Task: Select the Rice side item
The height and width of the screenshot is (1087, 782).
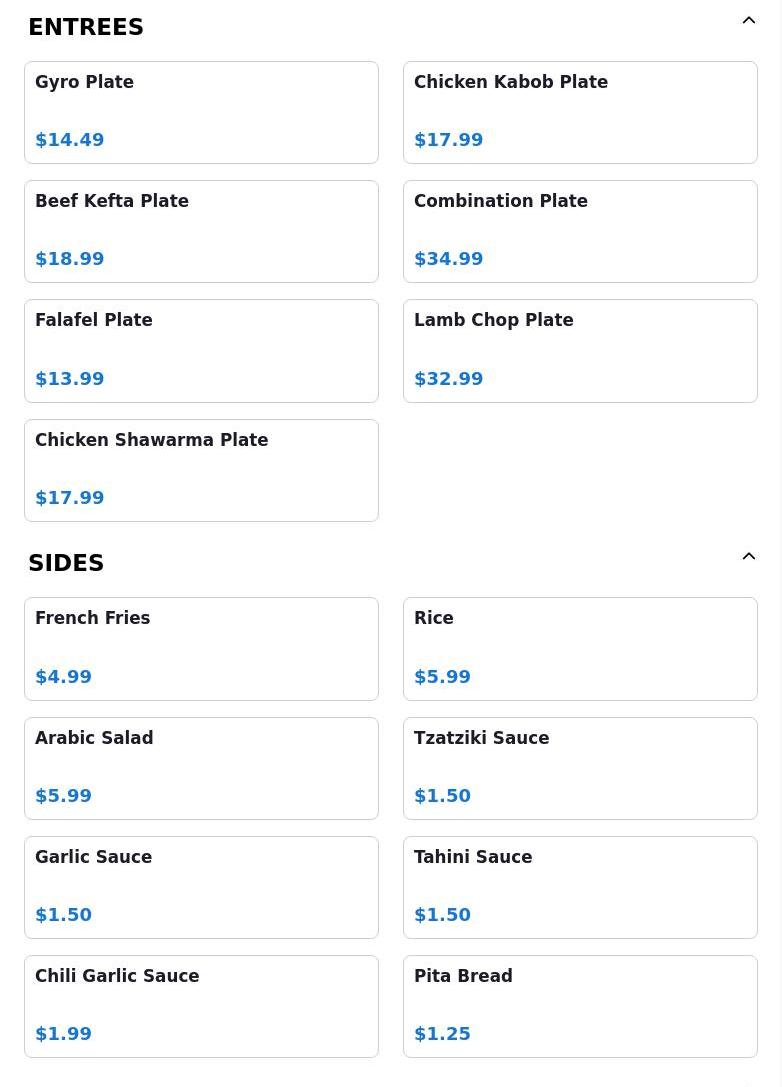Action: pyautogui.click(x=580, y=649)
